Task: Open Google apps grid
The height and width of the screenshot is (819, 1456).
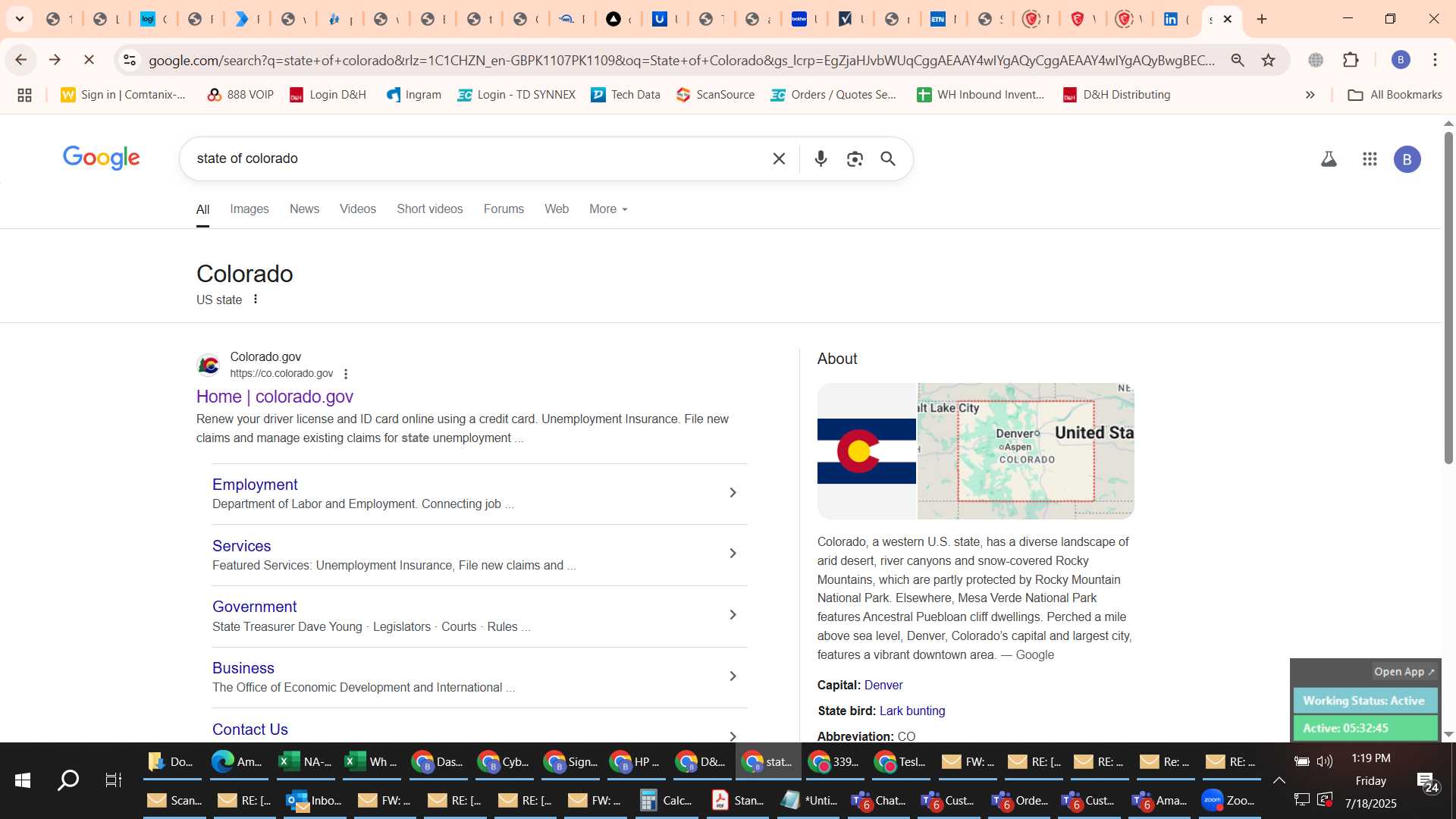Action: point(1370,159)
